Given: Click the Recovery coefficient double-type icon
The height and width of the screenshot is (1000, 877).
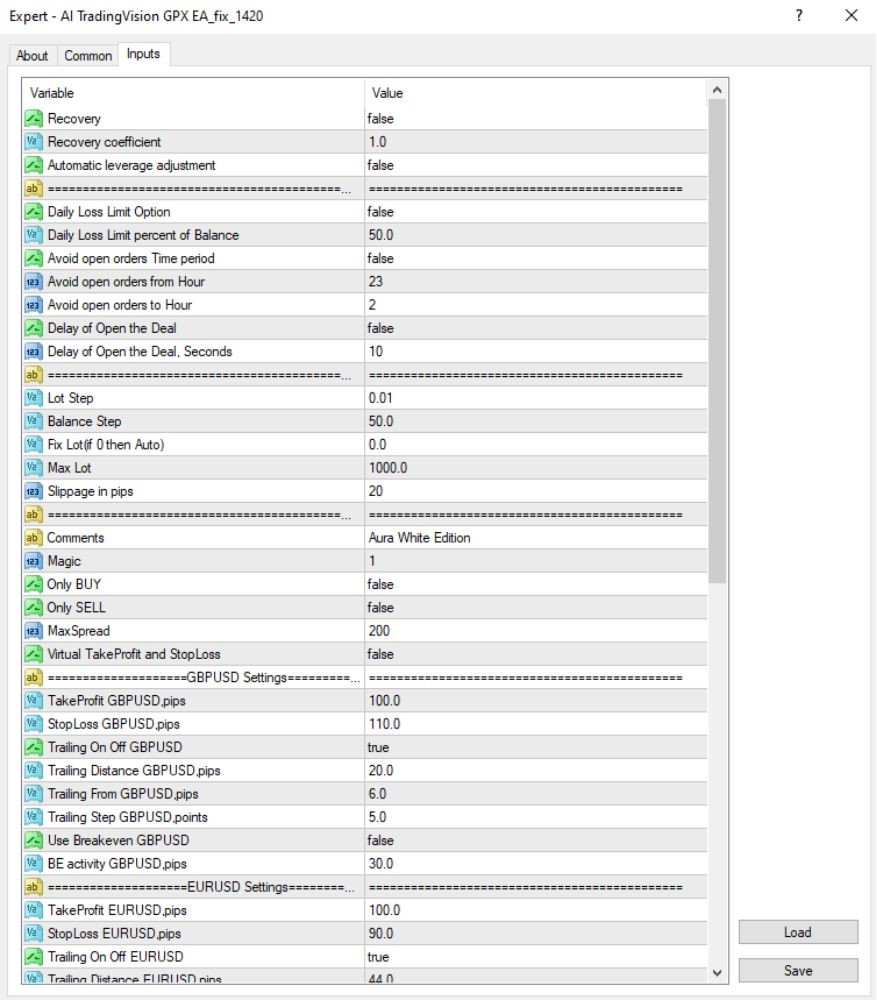Looking at the screenshot, I should (x=33, y=142).
